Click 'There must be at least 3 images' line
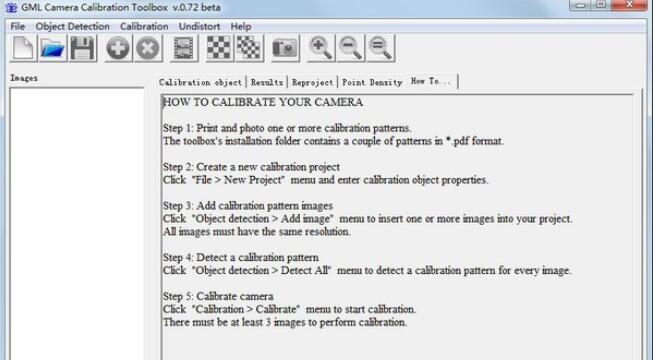 tap(285, 322)
